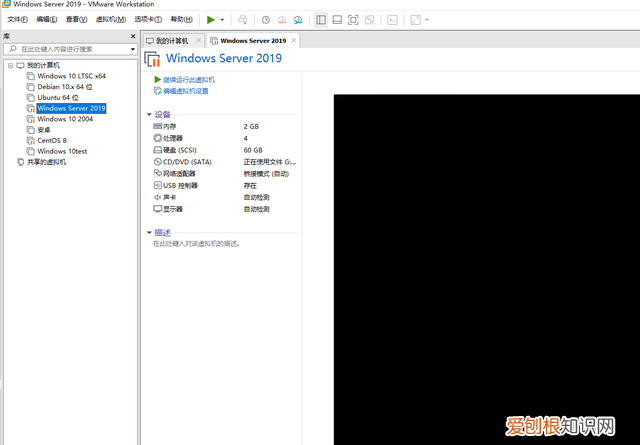Click the 显示器 display device row
The image size is (640, 445).
224,209
